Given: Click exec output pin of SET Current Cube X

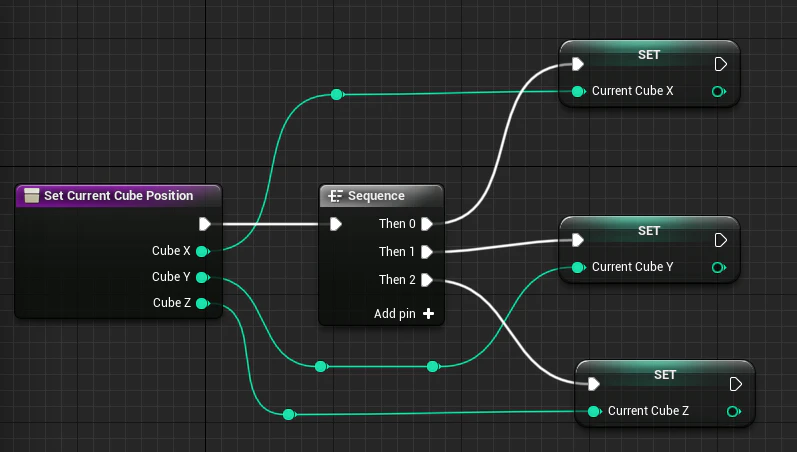Looking at the screenshot, I should 721,64.
